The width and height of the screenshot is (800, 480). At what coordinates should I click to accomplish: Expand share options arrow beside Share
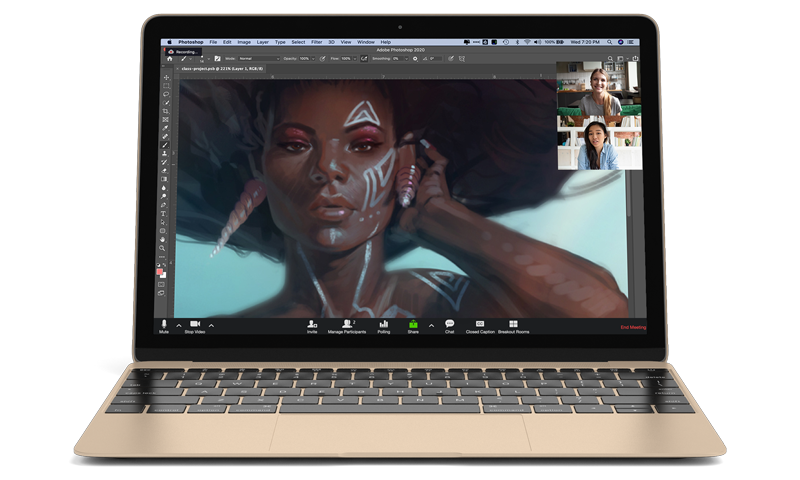pyautogui.click(x=431, y=325)
